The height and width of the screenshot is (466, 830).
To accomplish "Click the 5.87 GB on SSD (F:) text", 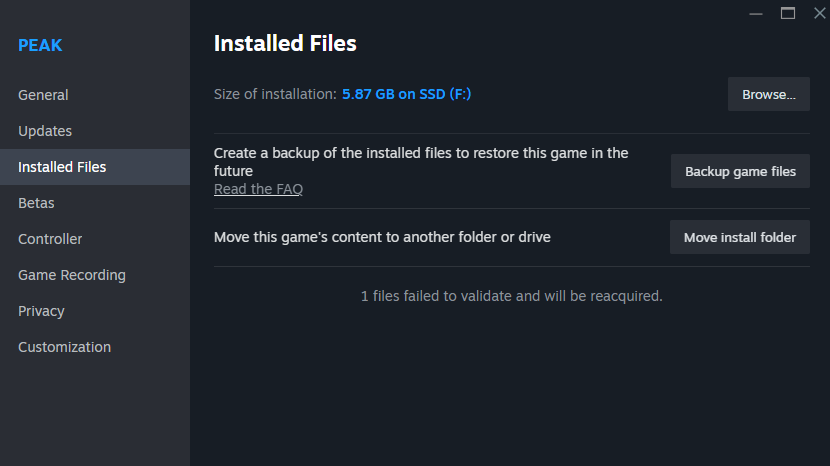I will (406, 94).
